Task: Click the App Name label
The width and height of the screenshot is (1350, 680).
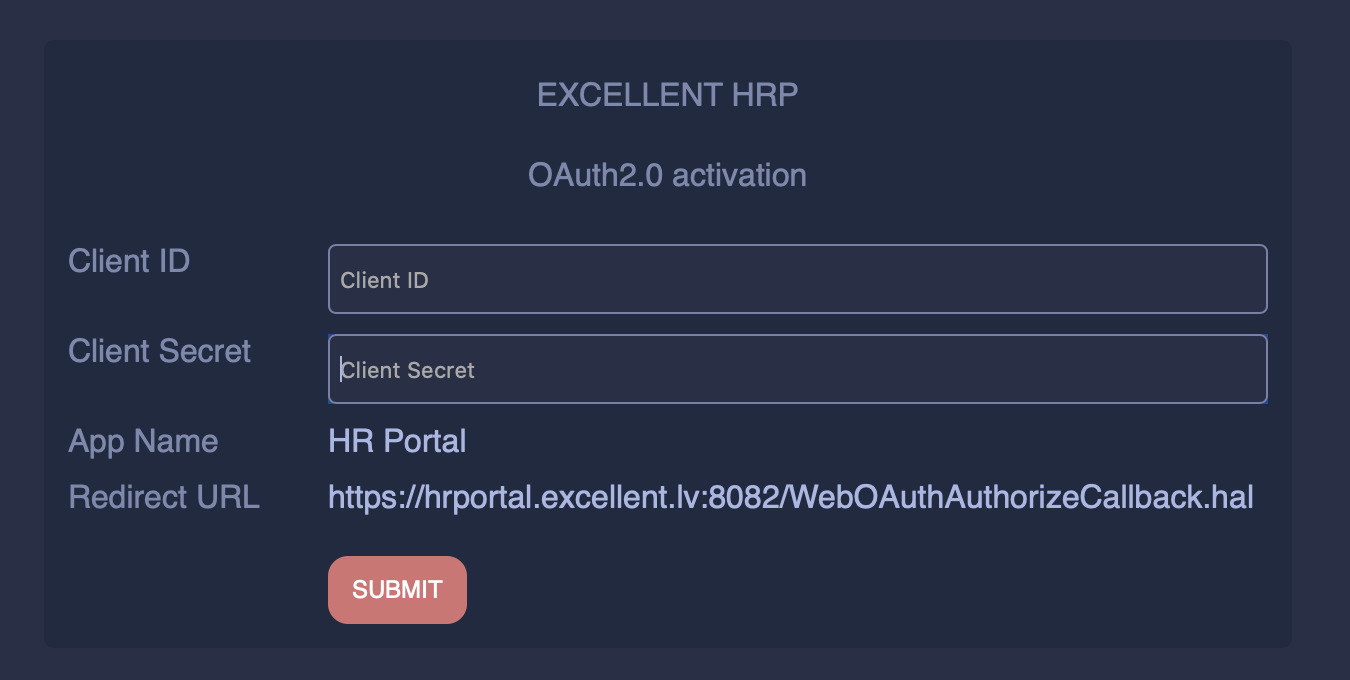Action: [x=143, y=442]
